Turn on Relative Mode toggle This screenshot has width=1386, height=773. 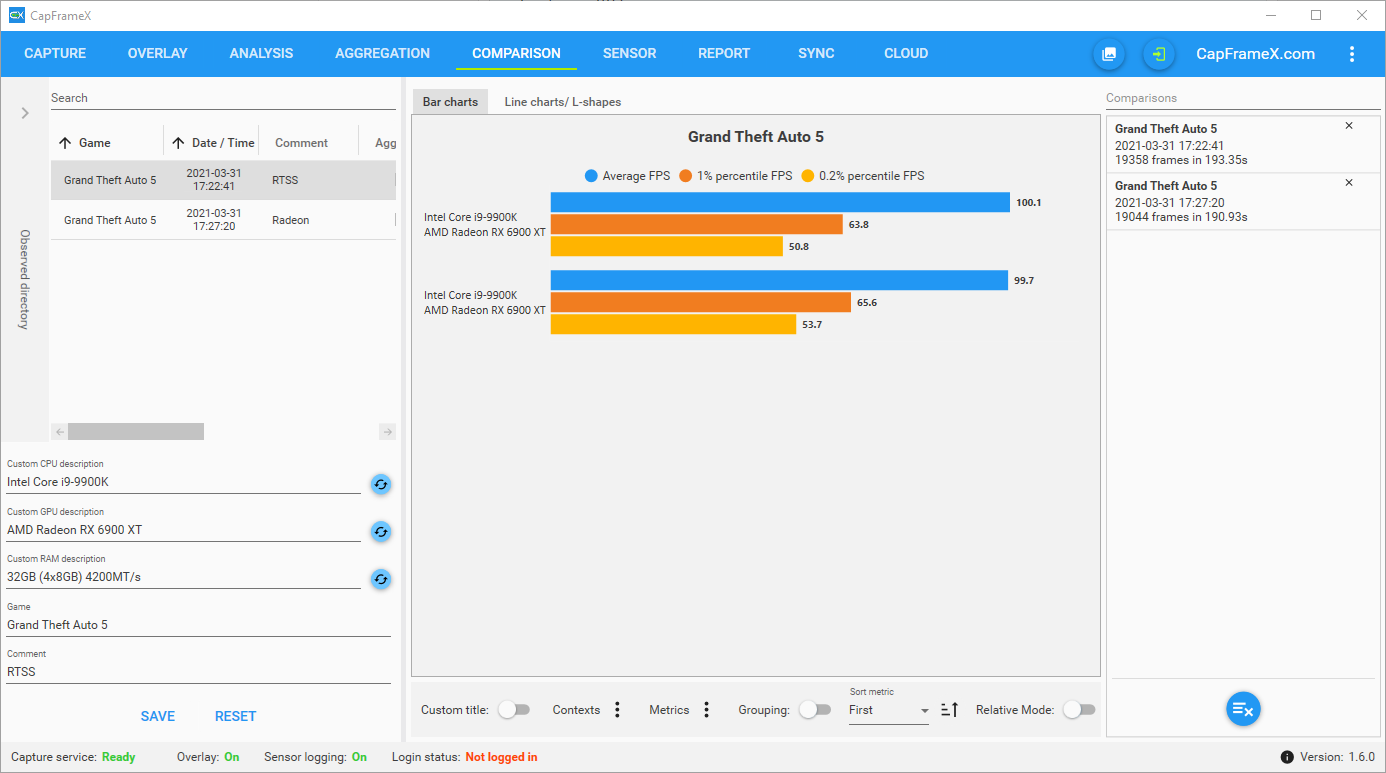(1079, 709)
